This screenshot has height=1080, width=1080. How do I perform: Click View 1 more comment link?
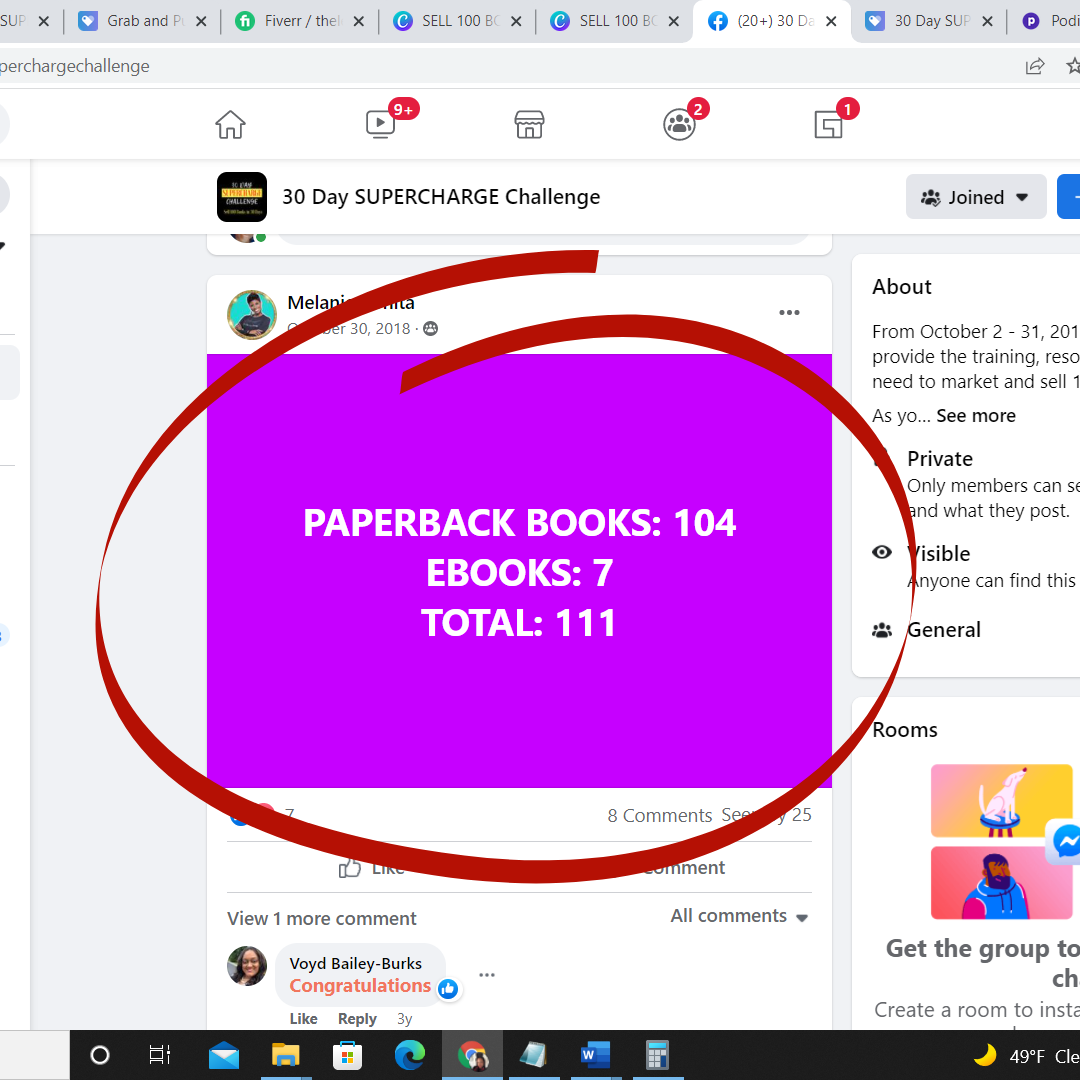(x=322, y=918)
